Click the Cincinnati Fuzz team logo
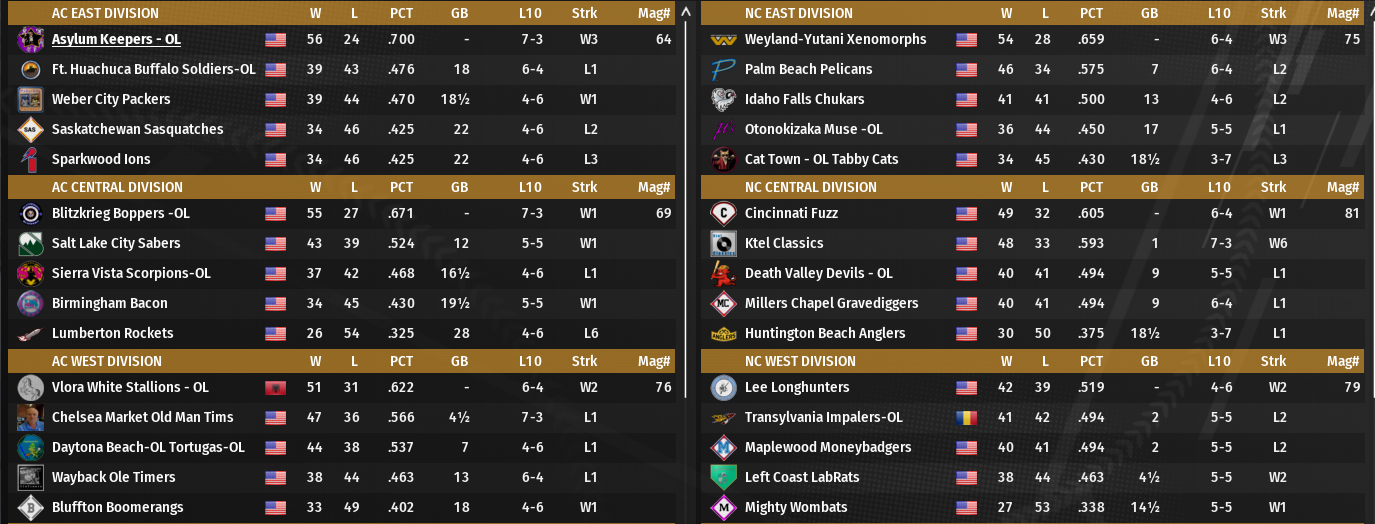 pyautogui.click(x=723, y=214)
